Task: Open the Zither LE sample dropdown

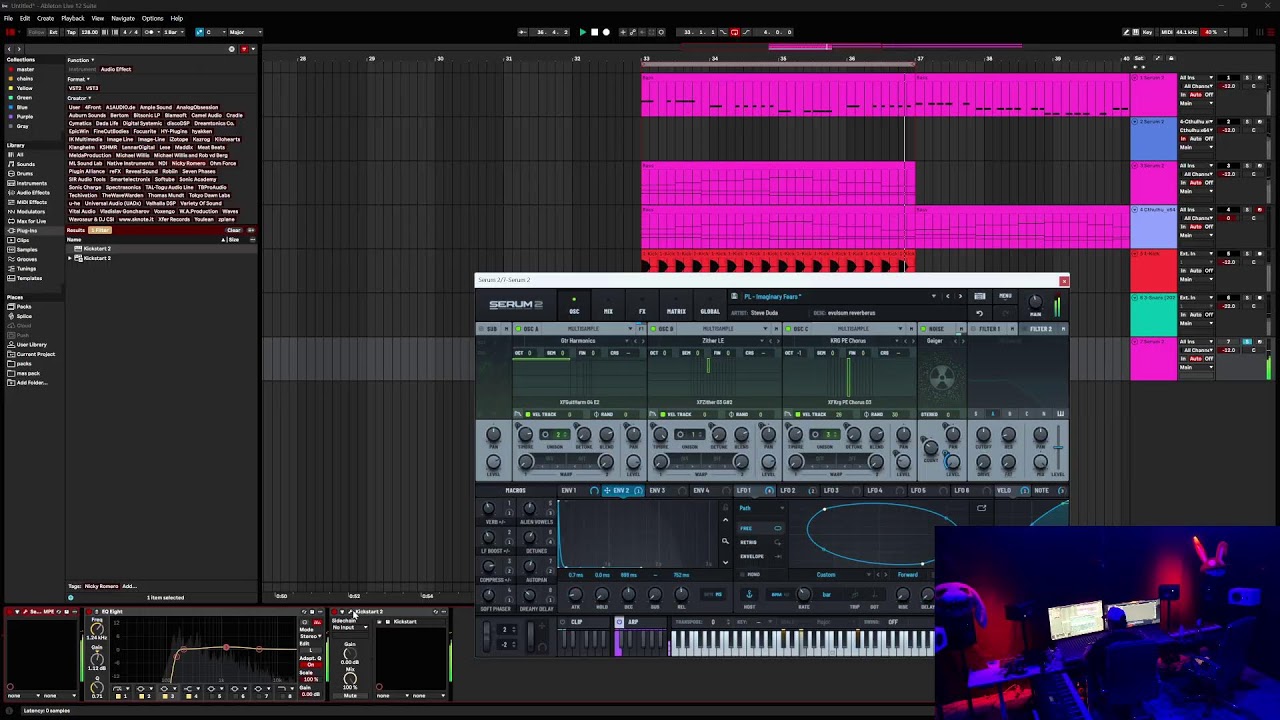Action: 712,341
